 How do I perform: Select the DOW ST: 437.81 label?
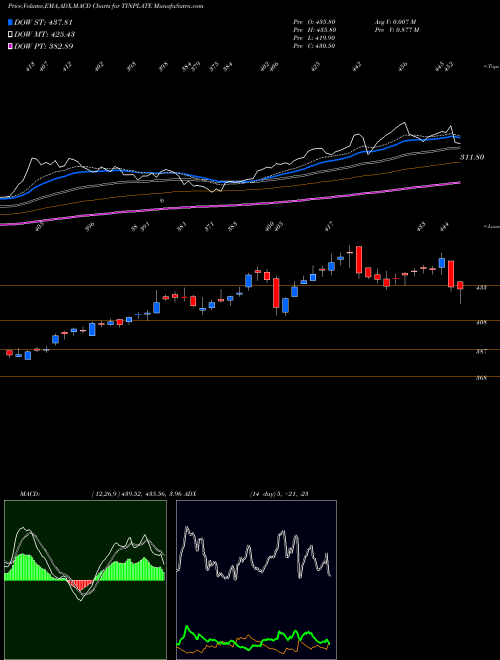click(x=44, y=22)
